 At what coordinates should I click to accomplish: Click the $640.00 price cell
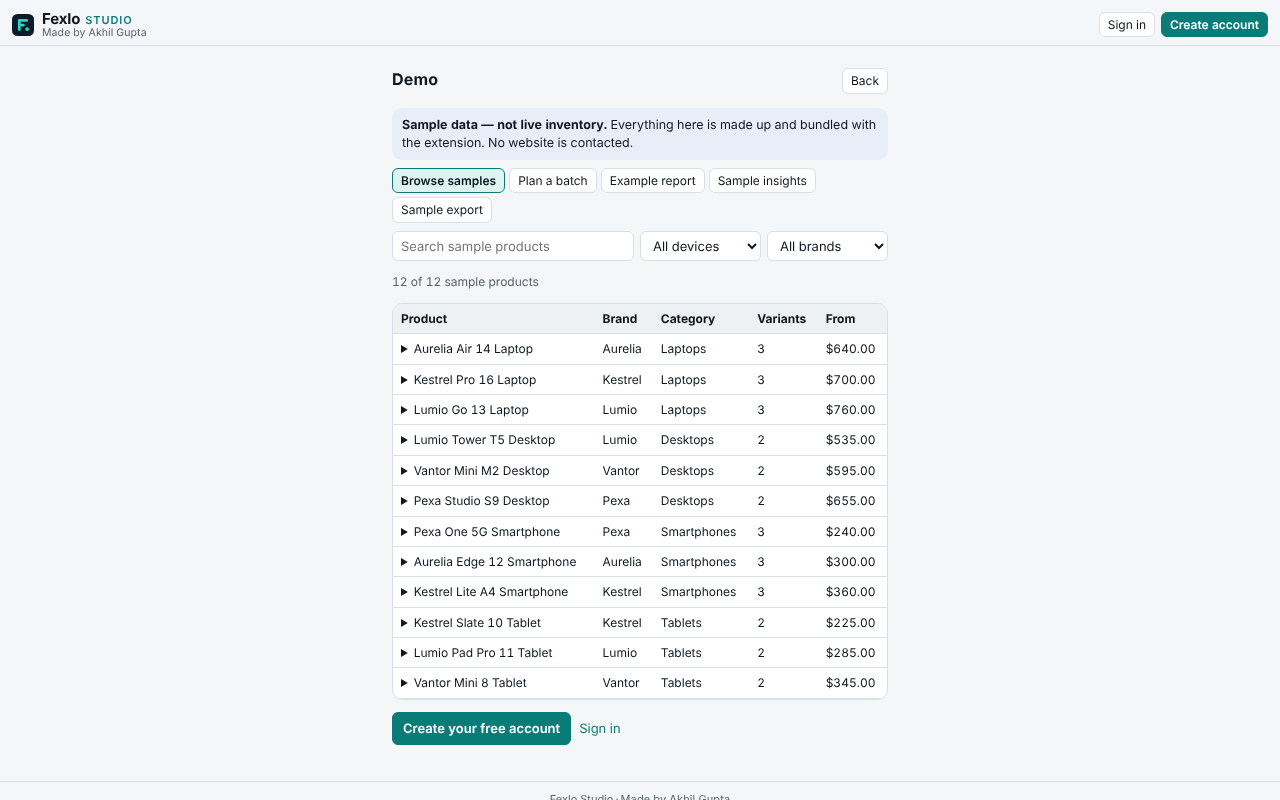point(851,349)
